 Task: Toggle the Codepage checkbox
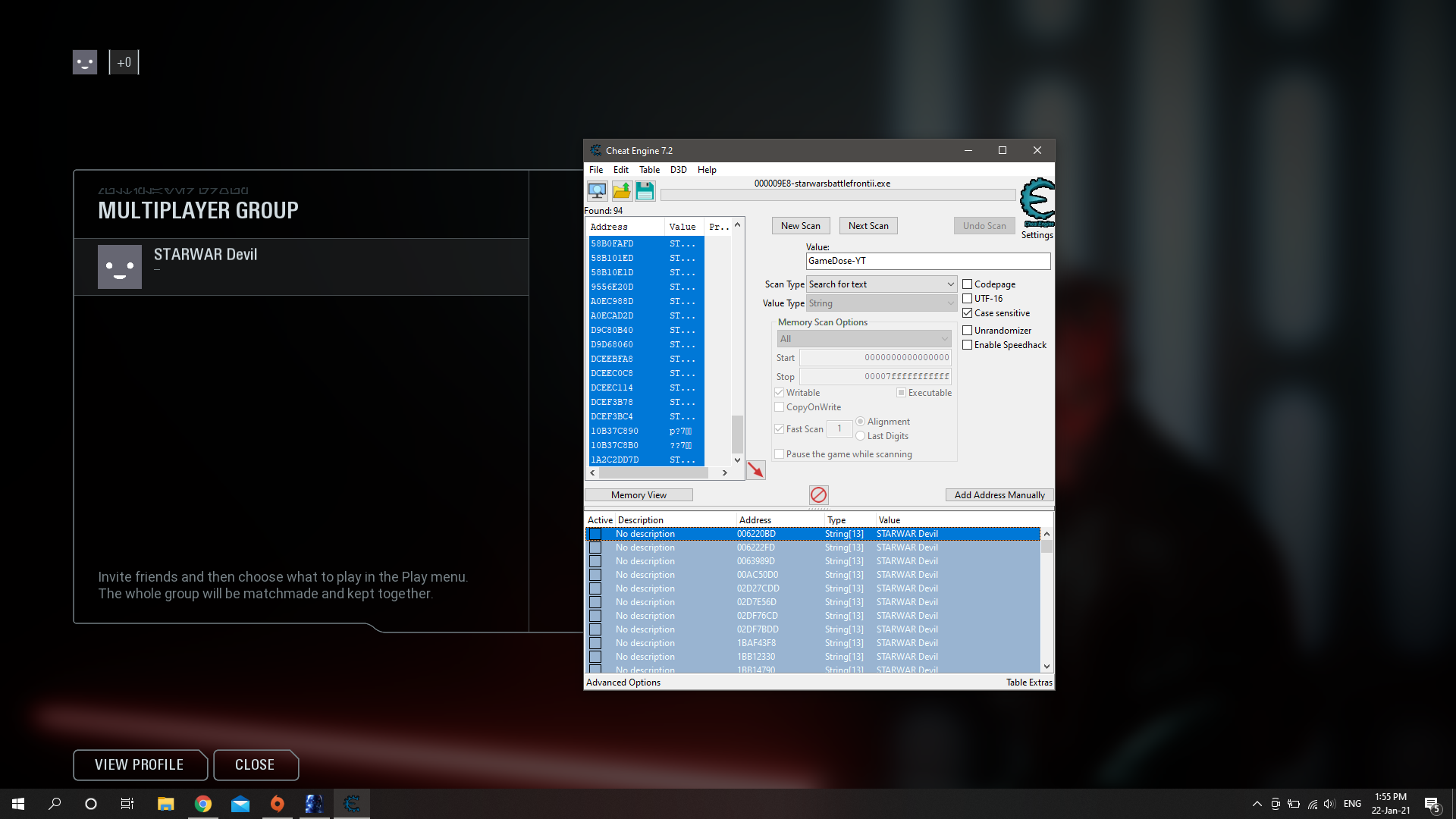coord(968,284)
